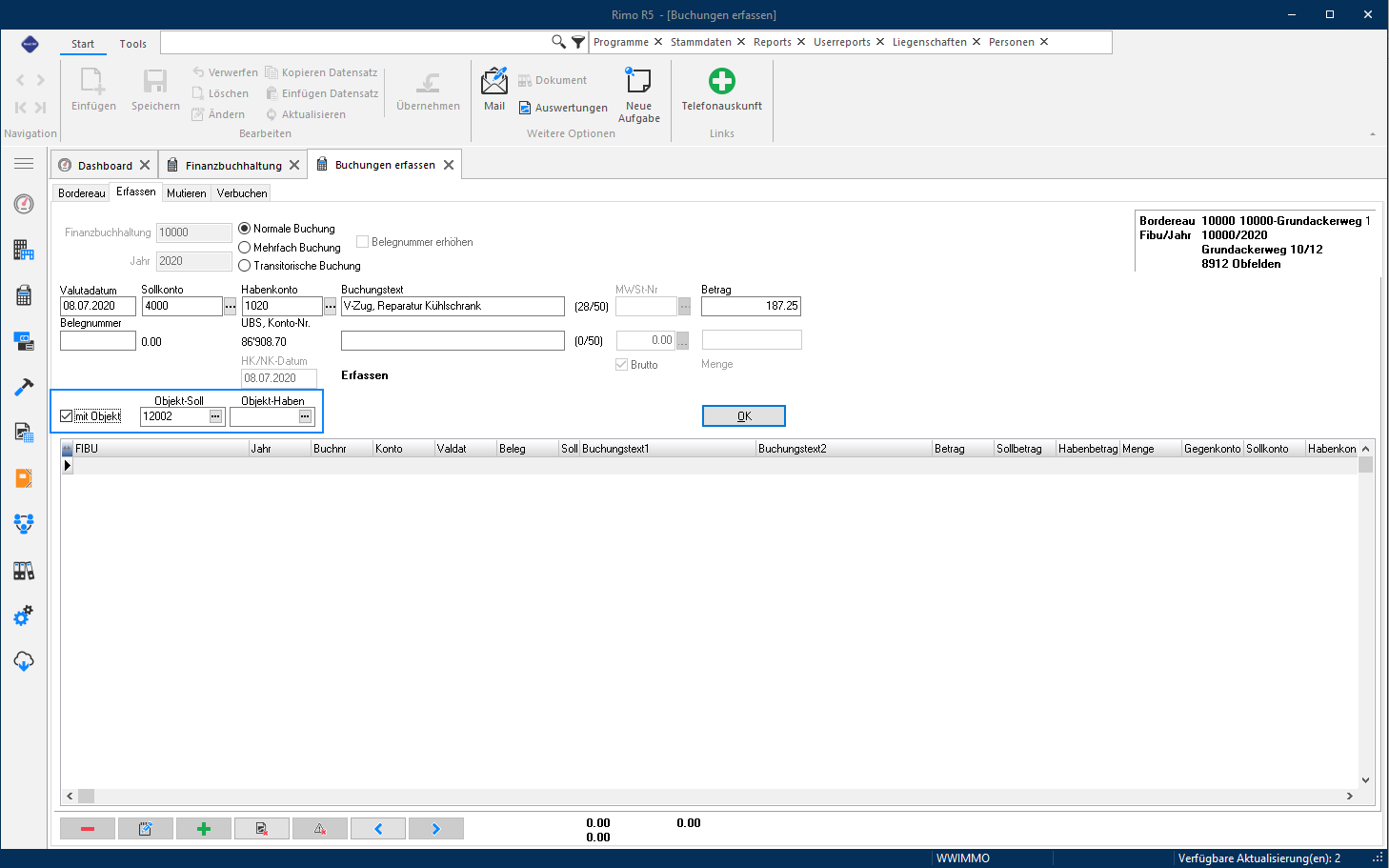
Task: Open the Verbuchen sub-tab
Action: coord(242,193)
